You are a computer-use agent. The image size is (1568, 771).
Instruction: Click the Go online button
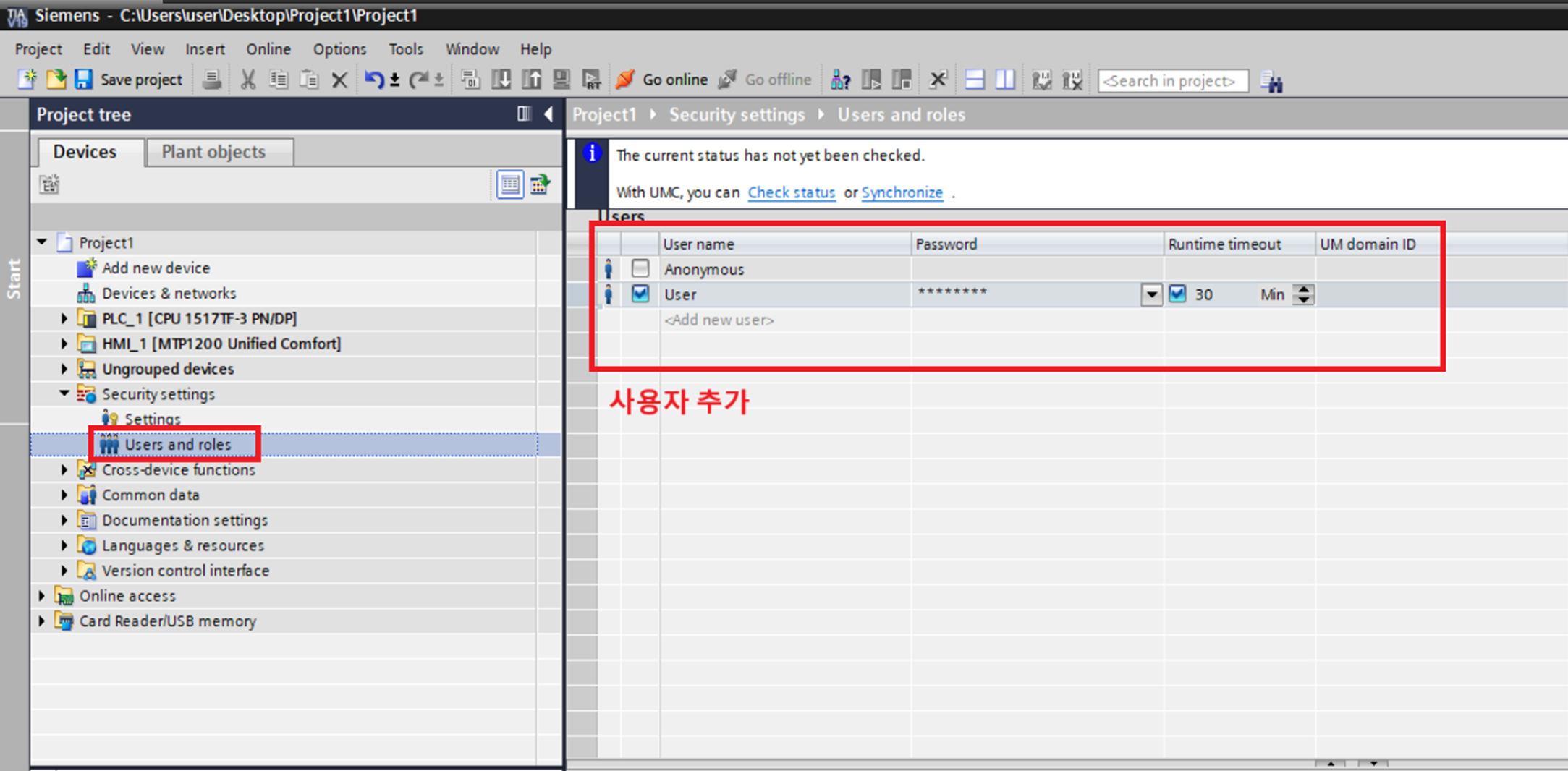click(x=662, y=80)
